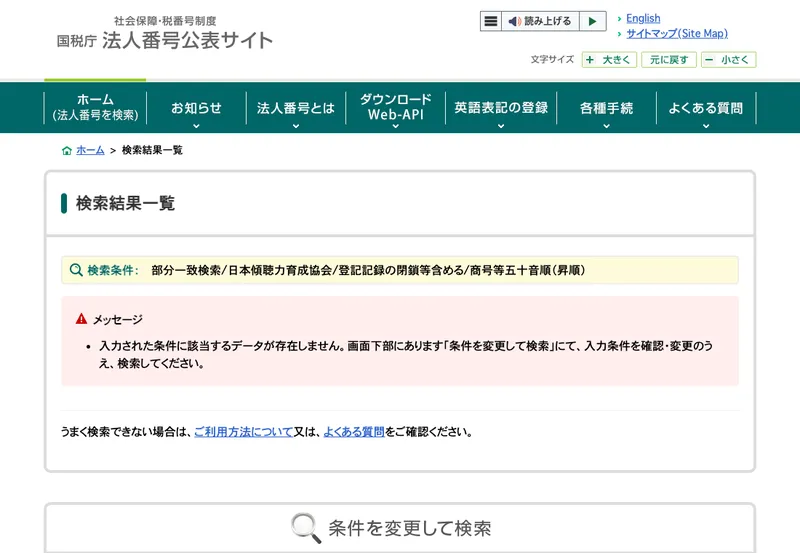Screen dimensions: 800x553
Task: Click the 検索結果一覧 page heading
Action: [x=126, y=203]
